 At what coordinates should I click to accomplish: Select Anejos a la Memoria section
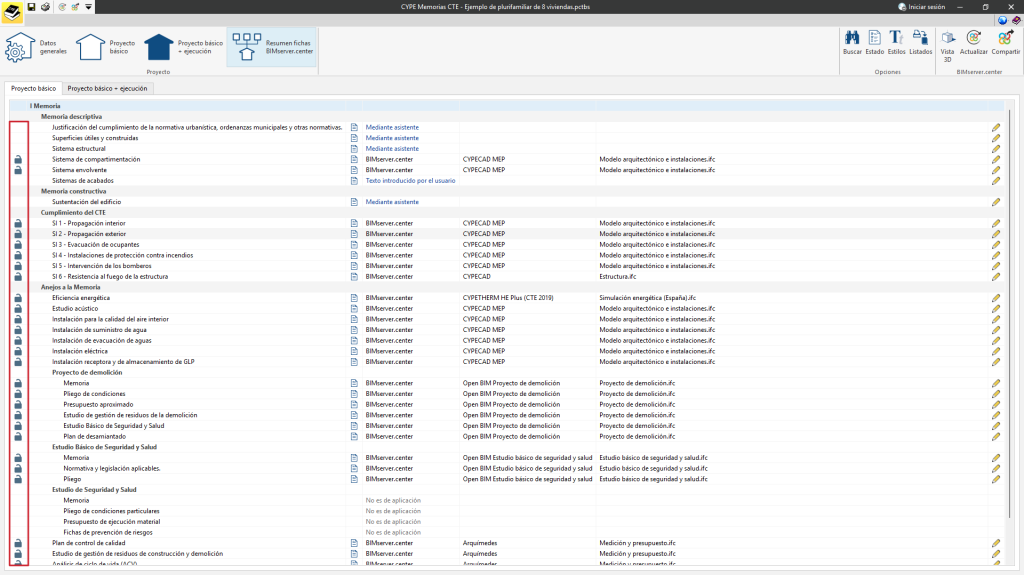coord(71,287)
